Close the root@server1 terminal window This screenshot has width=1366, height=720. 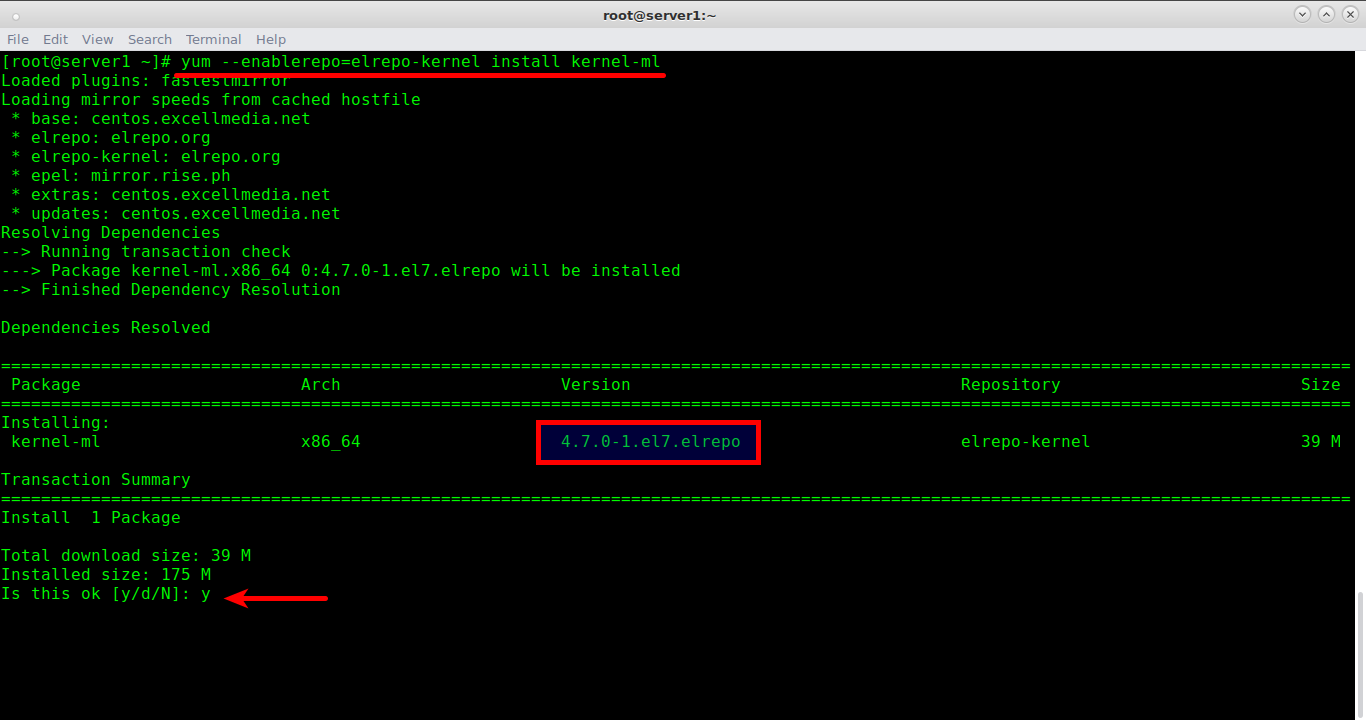pos(1350,14)
